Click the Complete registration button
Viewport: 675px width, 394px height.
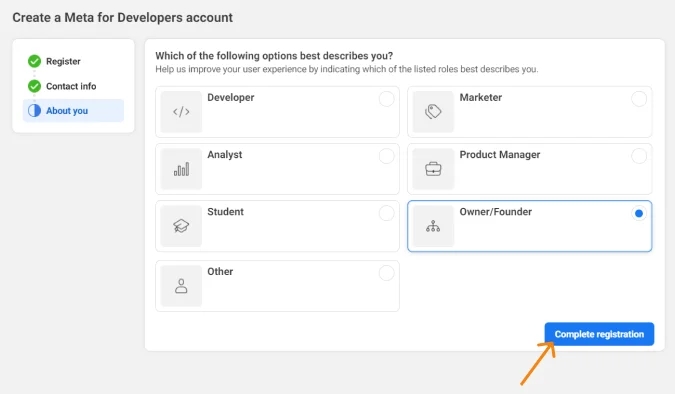point(599,334)
